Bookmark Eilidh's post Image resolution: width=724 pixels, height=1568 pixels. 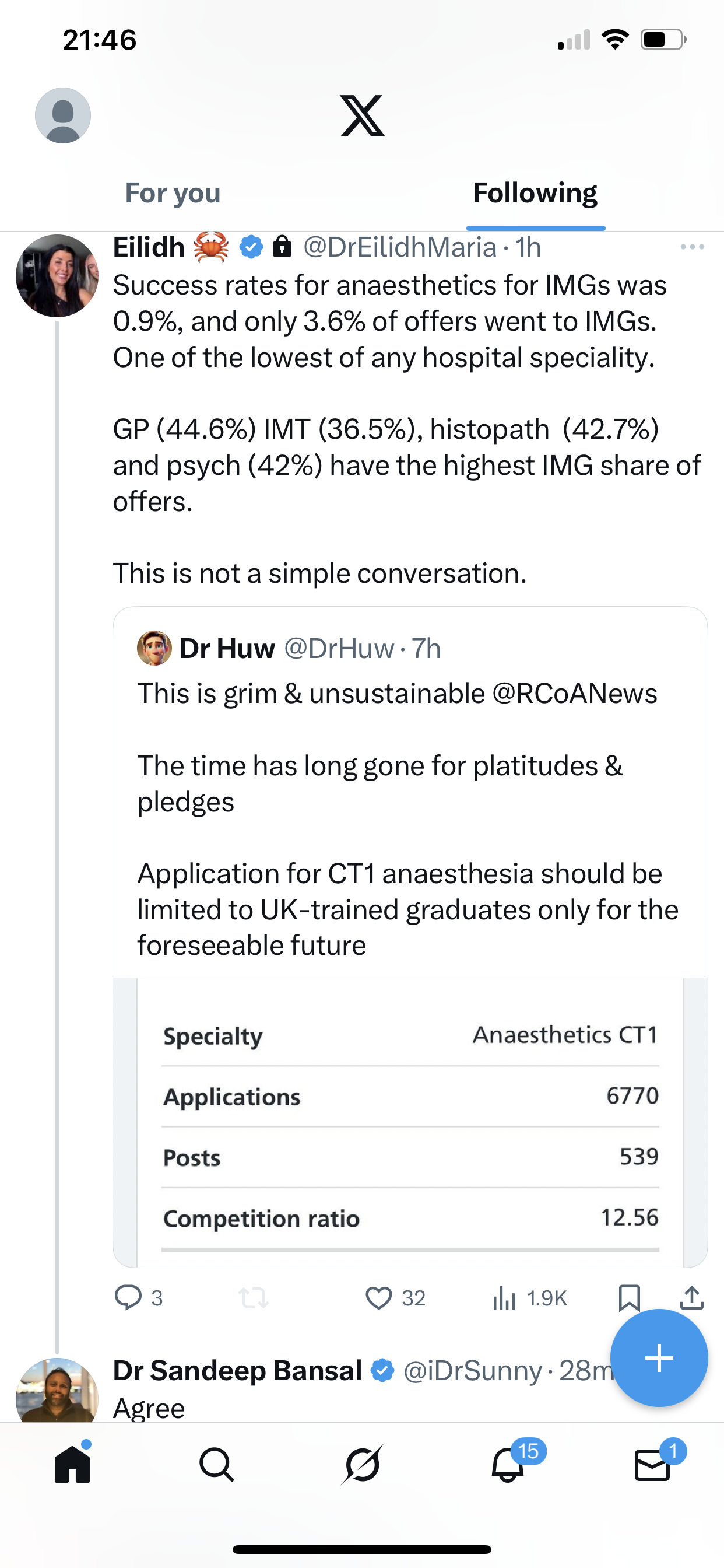tap(629, 1297)
